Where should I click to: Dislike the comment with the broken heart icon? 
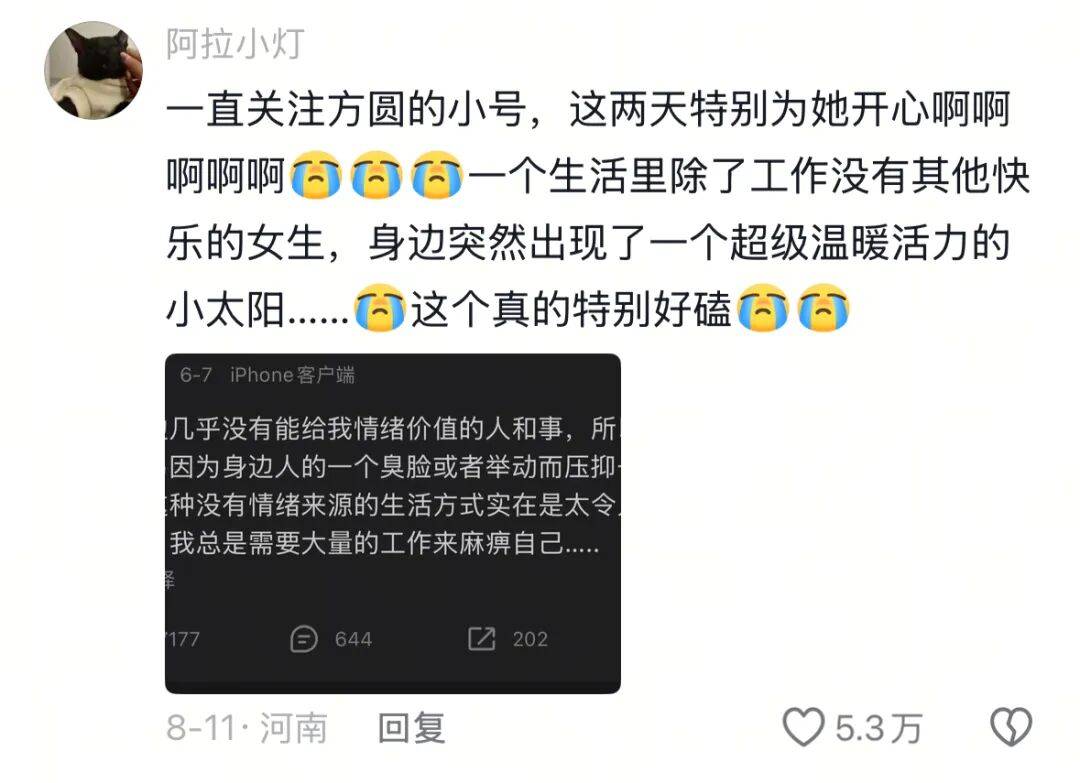coord(1011,727)
